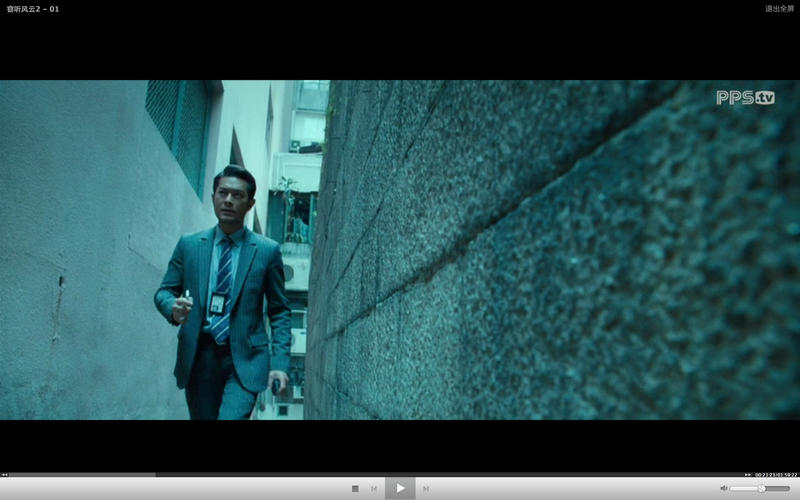800x500 pixels.
Task: Skip to the previous episode
Action: (x=374, y=489)
